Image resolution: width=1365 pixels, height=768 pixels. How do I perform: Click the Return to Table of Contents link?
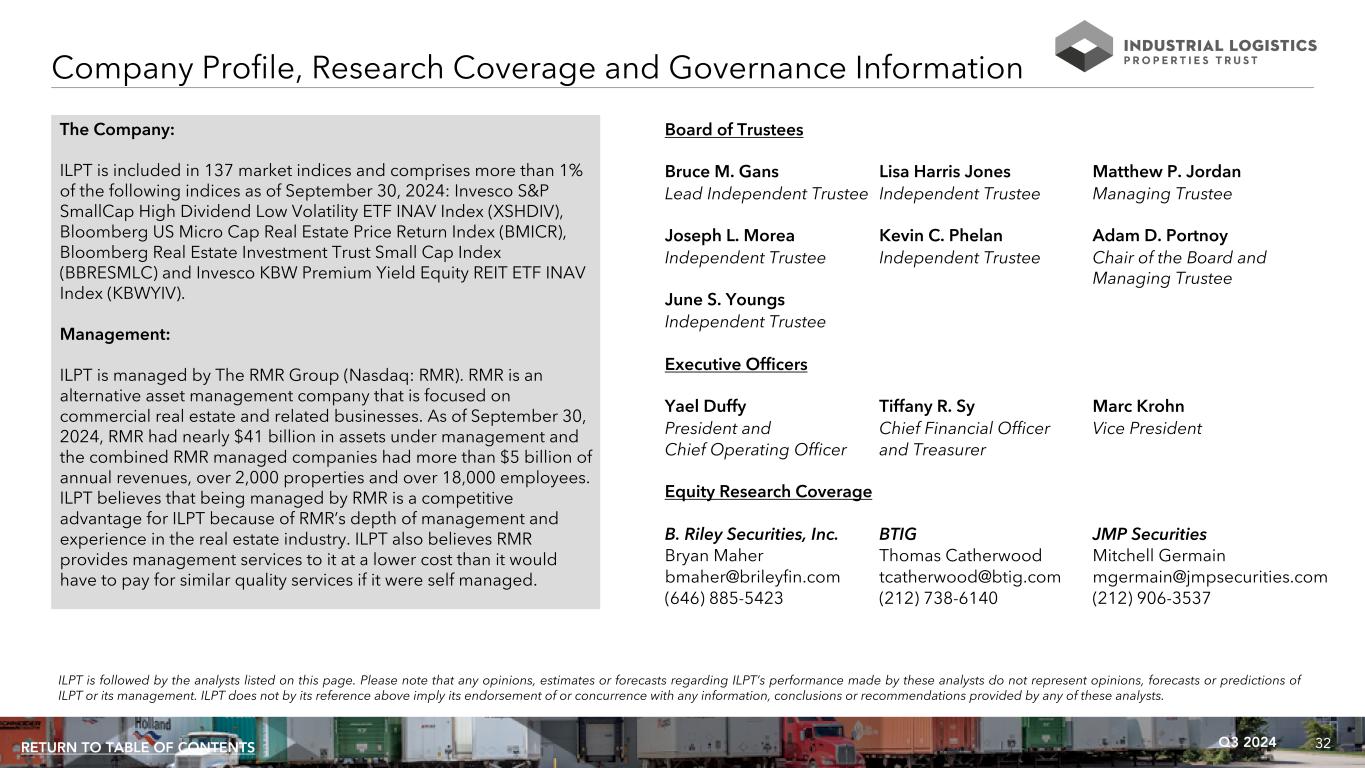tap(138, 748)
